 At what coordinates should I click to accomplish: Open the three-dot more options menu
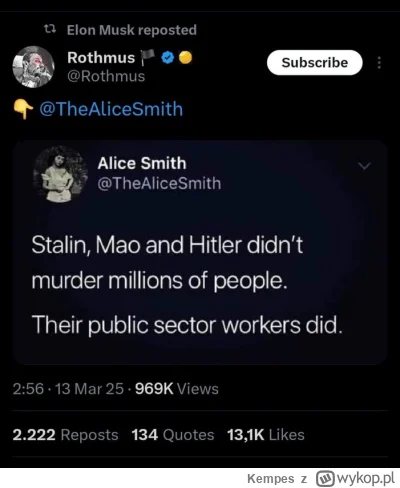coord(379,63)
